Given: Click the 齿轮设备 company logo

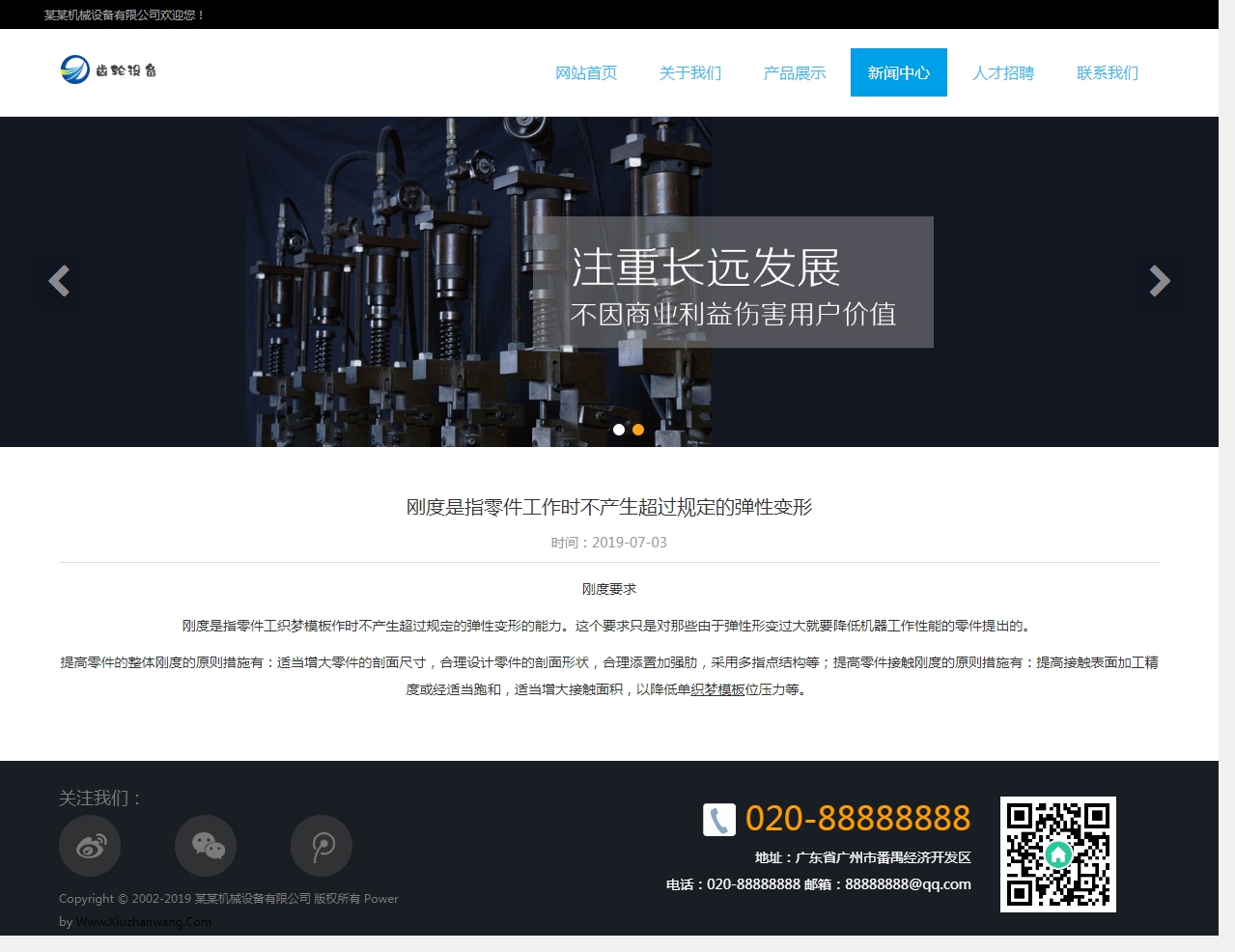Looking at the screenshot, I should (108, 70).
